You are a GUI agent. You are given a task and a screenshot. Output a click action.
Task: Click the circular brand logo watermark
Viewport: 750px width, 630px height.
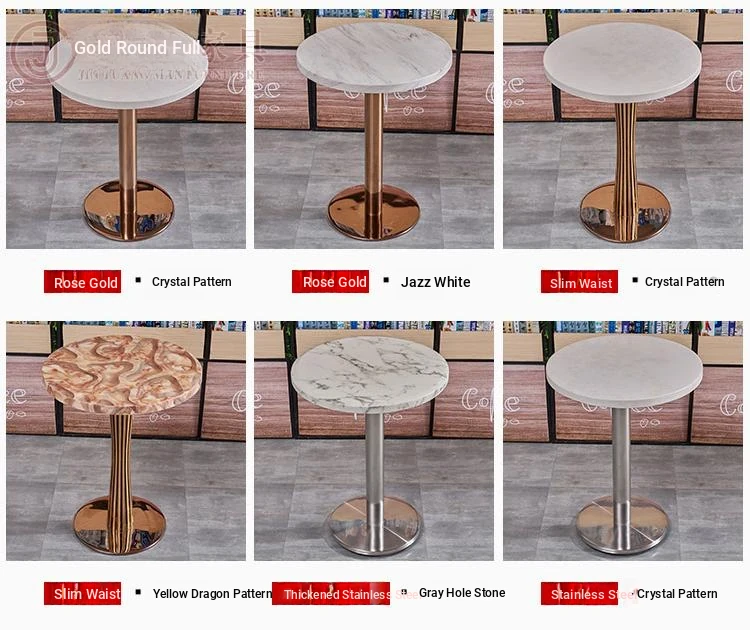click(41, 52)
